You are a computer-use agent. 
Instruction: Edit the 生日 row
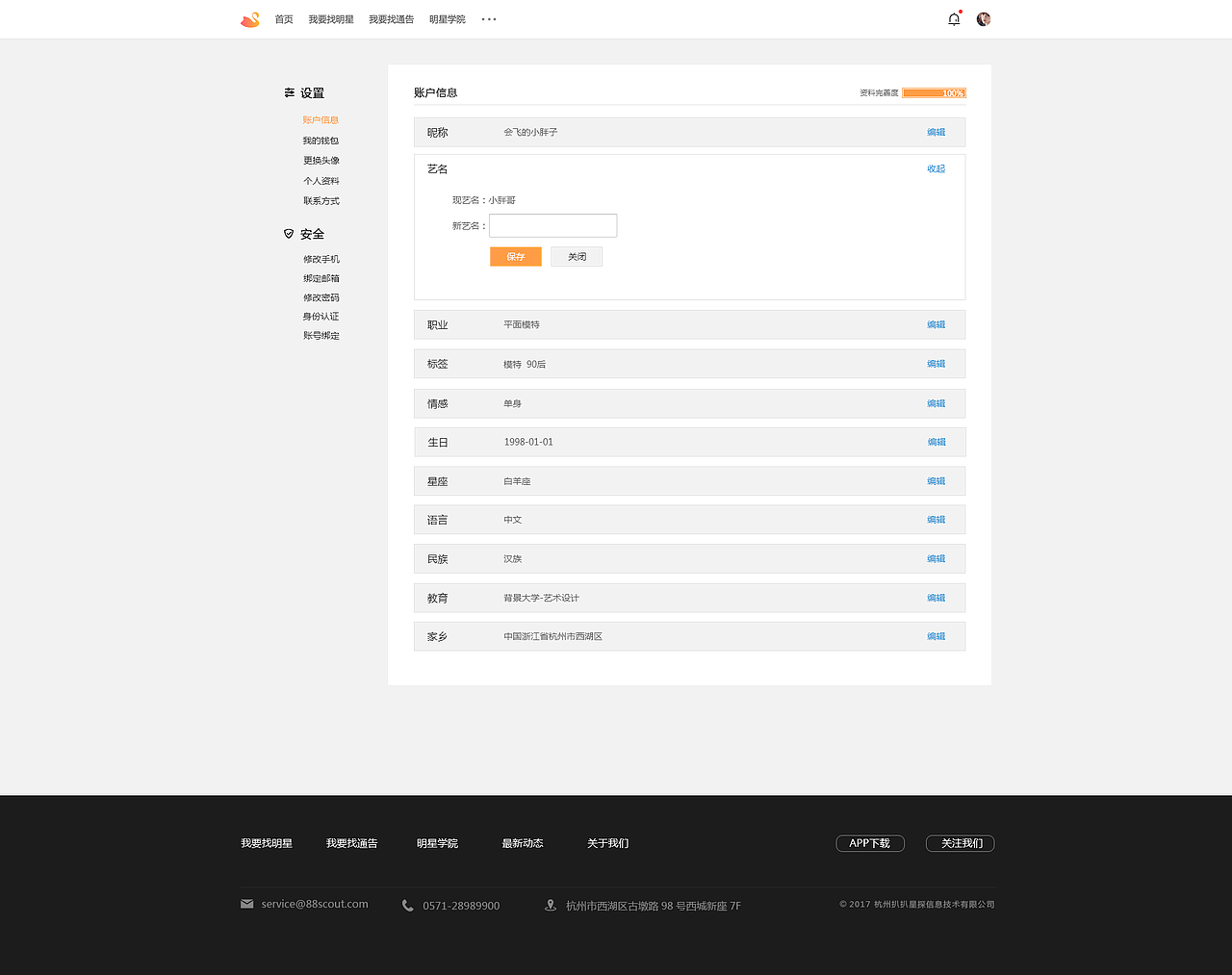pyautogui.click(x=936, y=442)
